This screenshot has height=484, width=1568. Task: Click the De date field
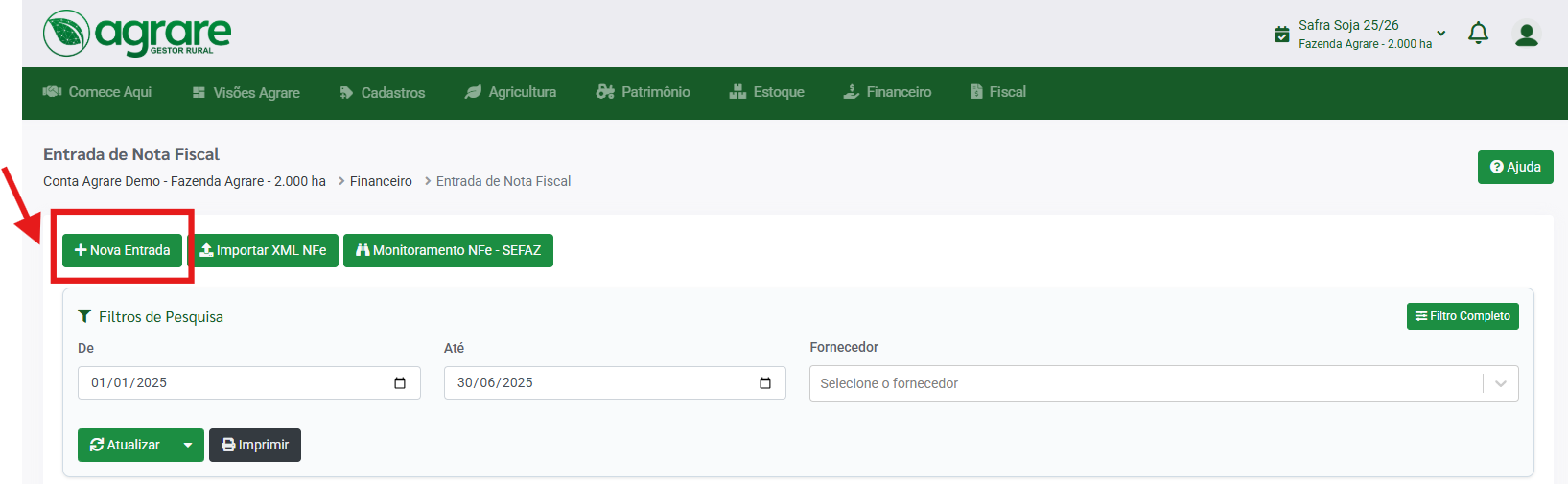248,382
